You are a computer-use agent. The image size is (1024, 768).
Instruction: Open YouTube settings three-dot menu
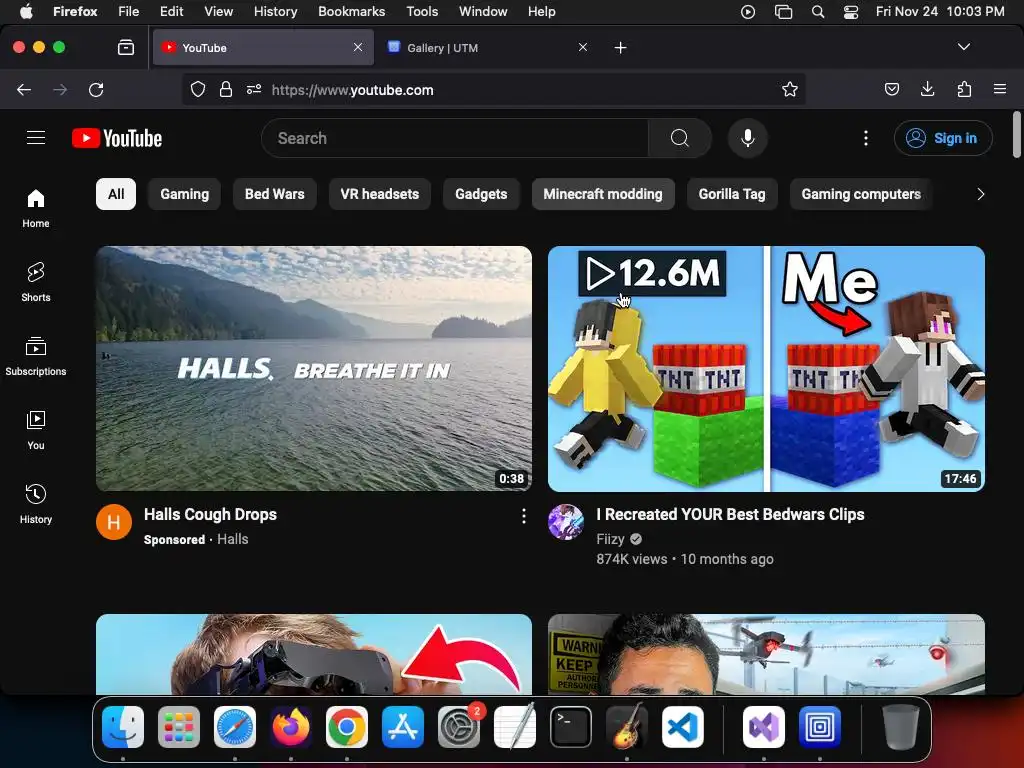tap(866, 138)
